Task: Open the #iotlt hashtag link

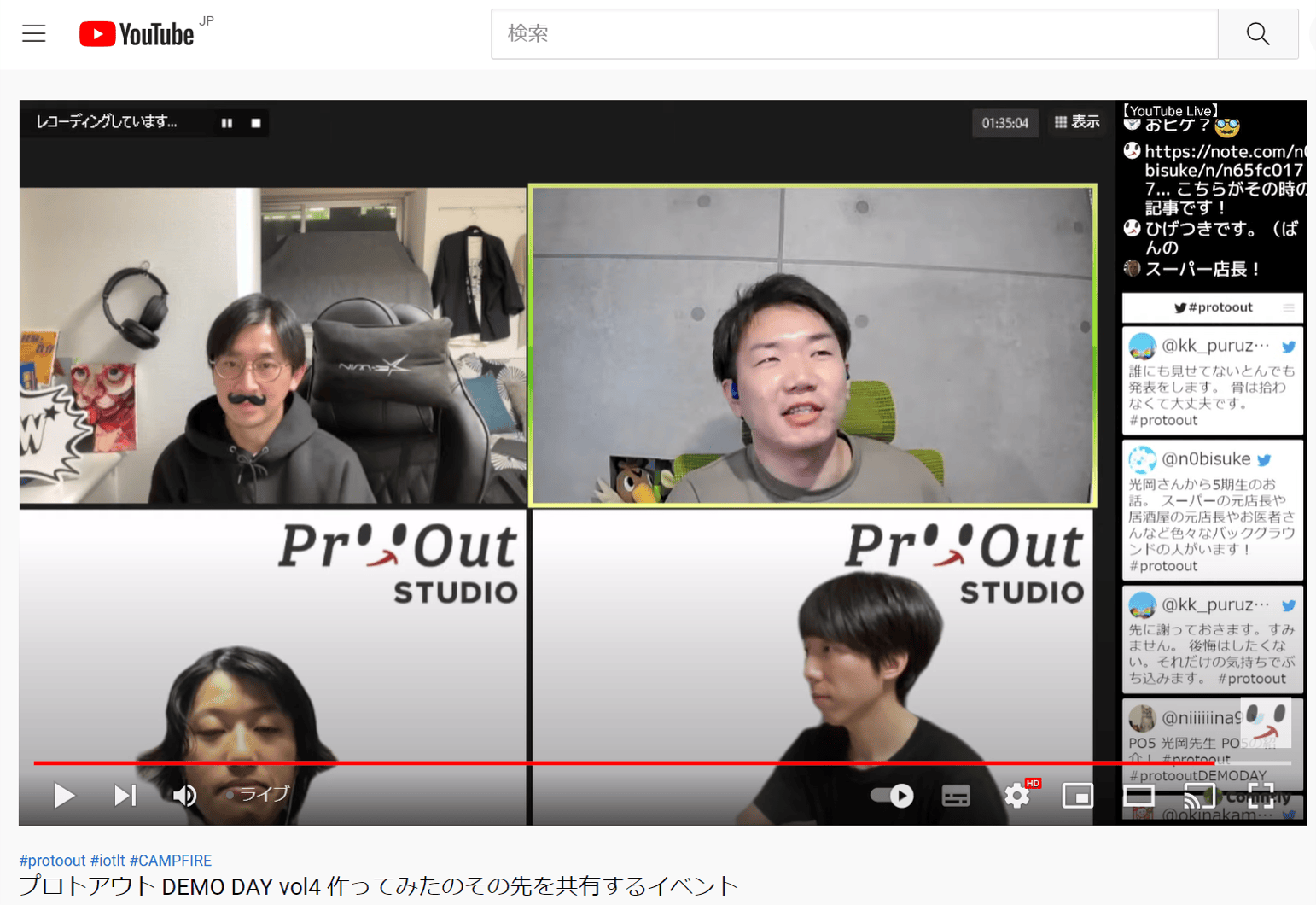Action: point(108,861)
